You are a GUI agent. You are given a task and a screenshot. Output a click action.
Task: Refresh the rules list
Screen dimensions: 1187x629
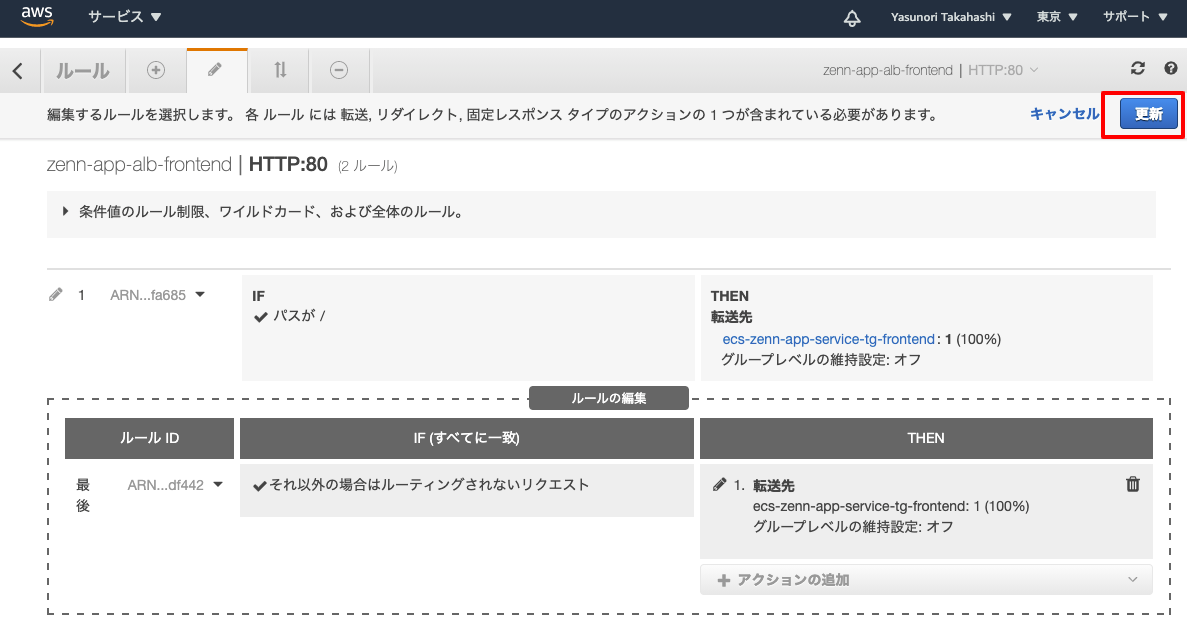click(1137, 68)
